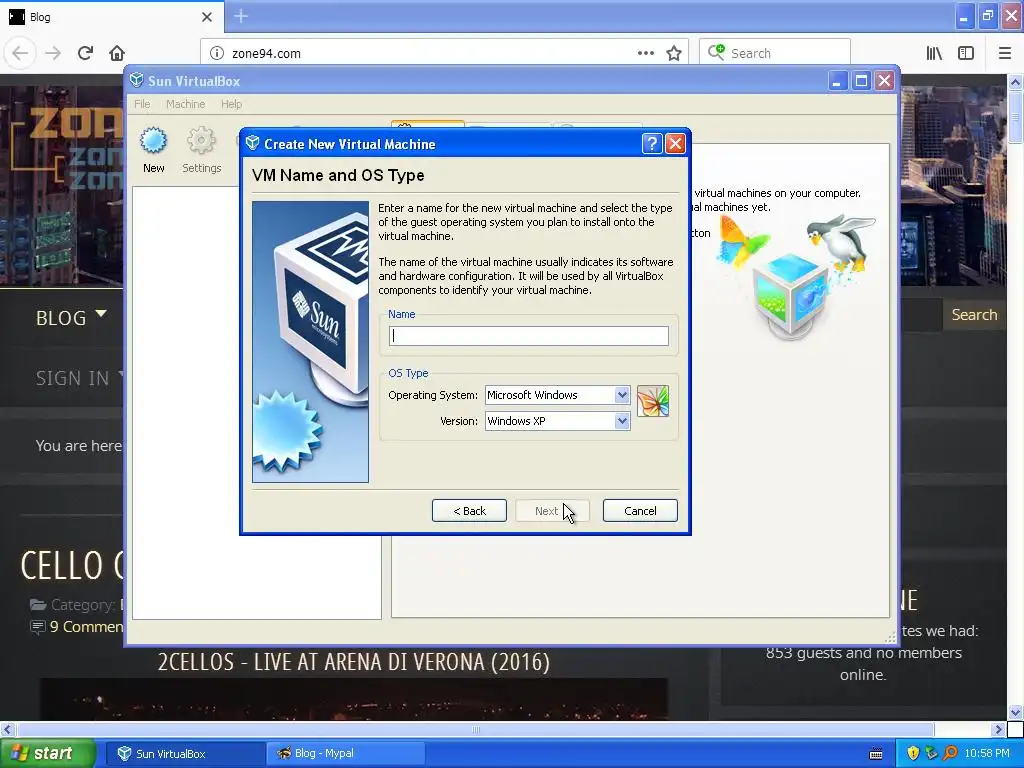Click the VirtualBox cube icon in main title bar

pyautogui.click(x=136, y=80)
